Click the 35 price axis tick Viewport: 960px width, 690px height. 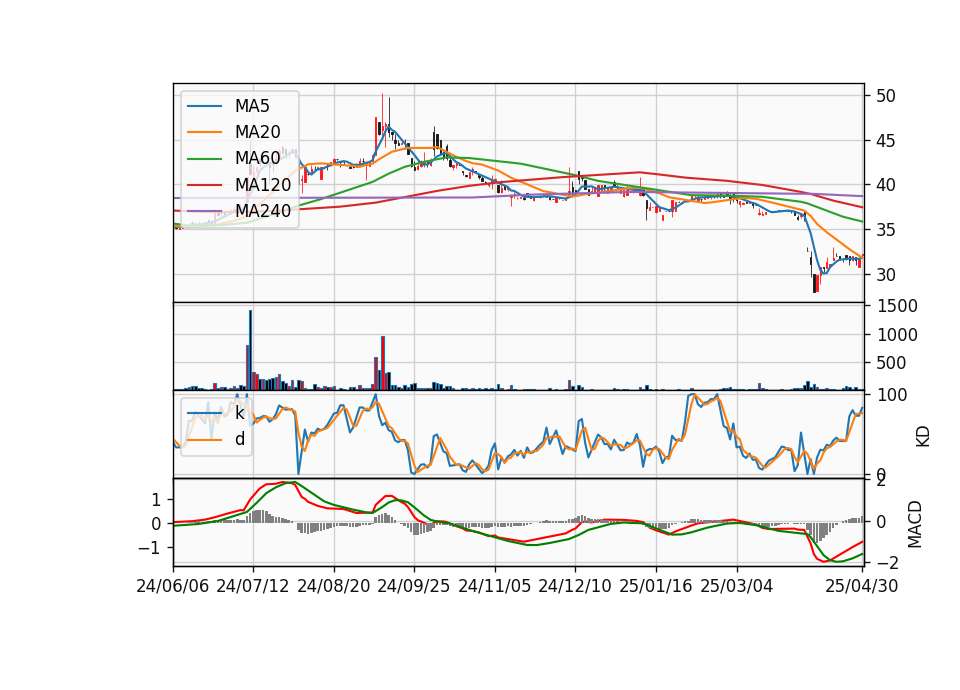(885, 230)
